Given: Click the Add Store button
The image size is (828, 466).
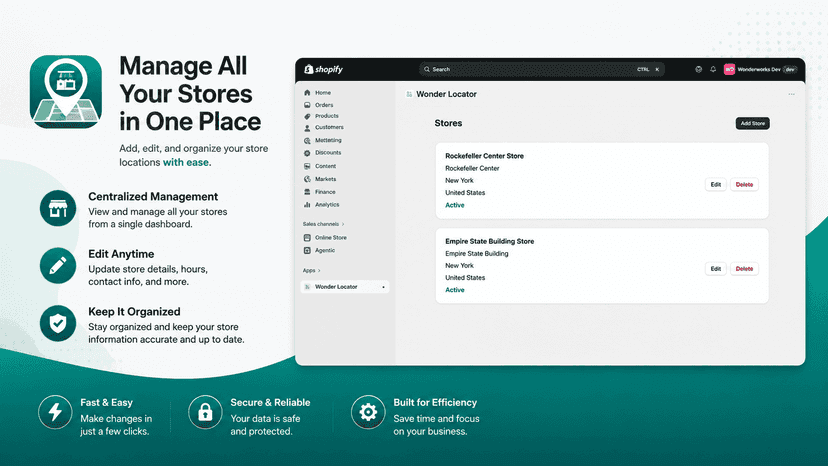Looking at the screenshot, I should tap(752, 123).
